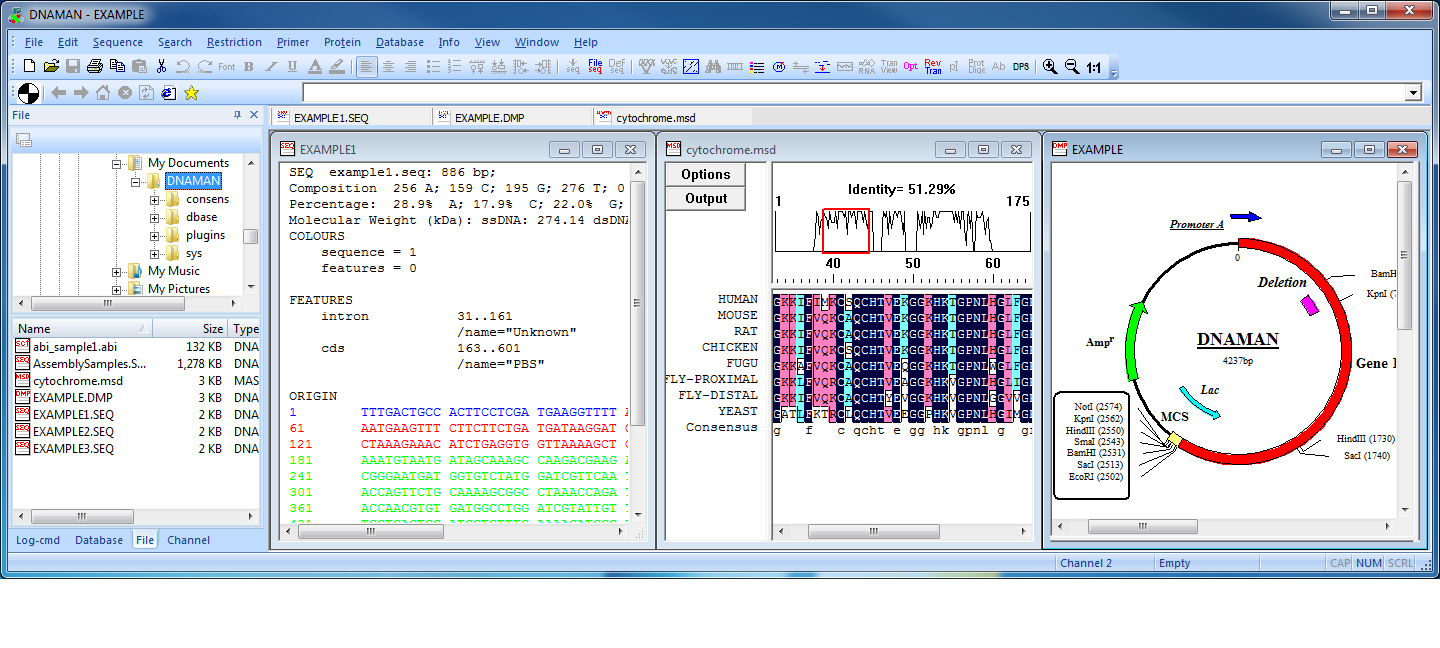
Task: Click the Output button in cytochrome window
Action: coord(706,198)
